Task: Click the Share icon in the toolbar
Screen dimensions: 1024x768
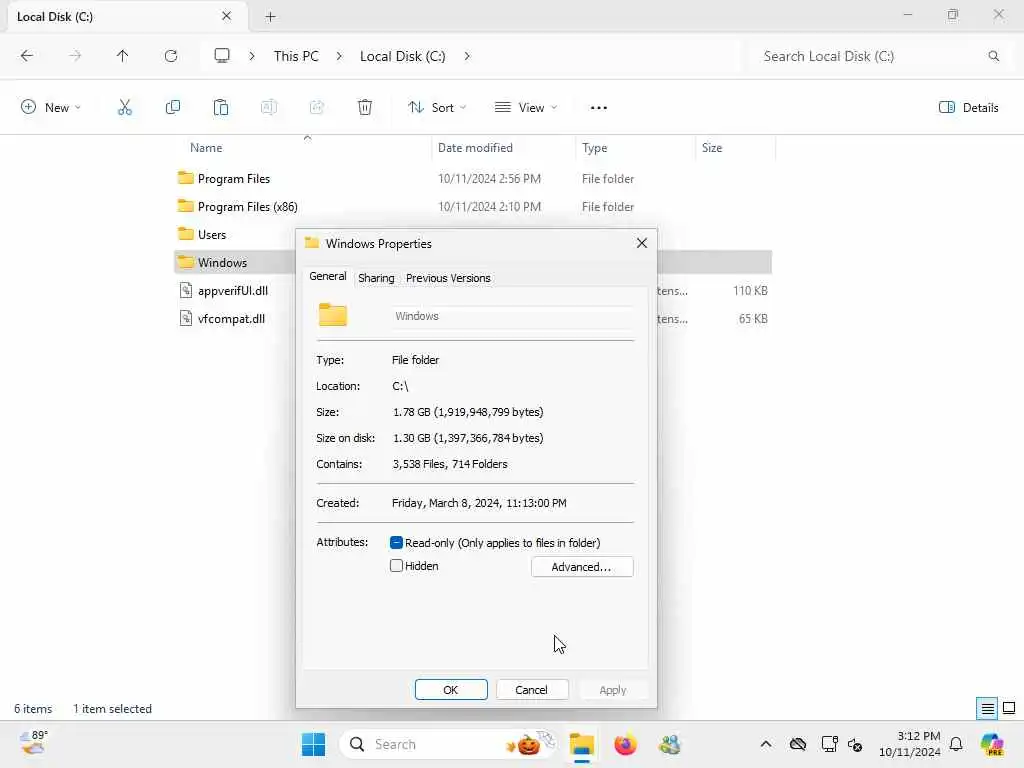Action: 317,107
